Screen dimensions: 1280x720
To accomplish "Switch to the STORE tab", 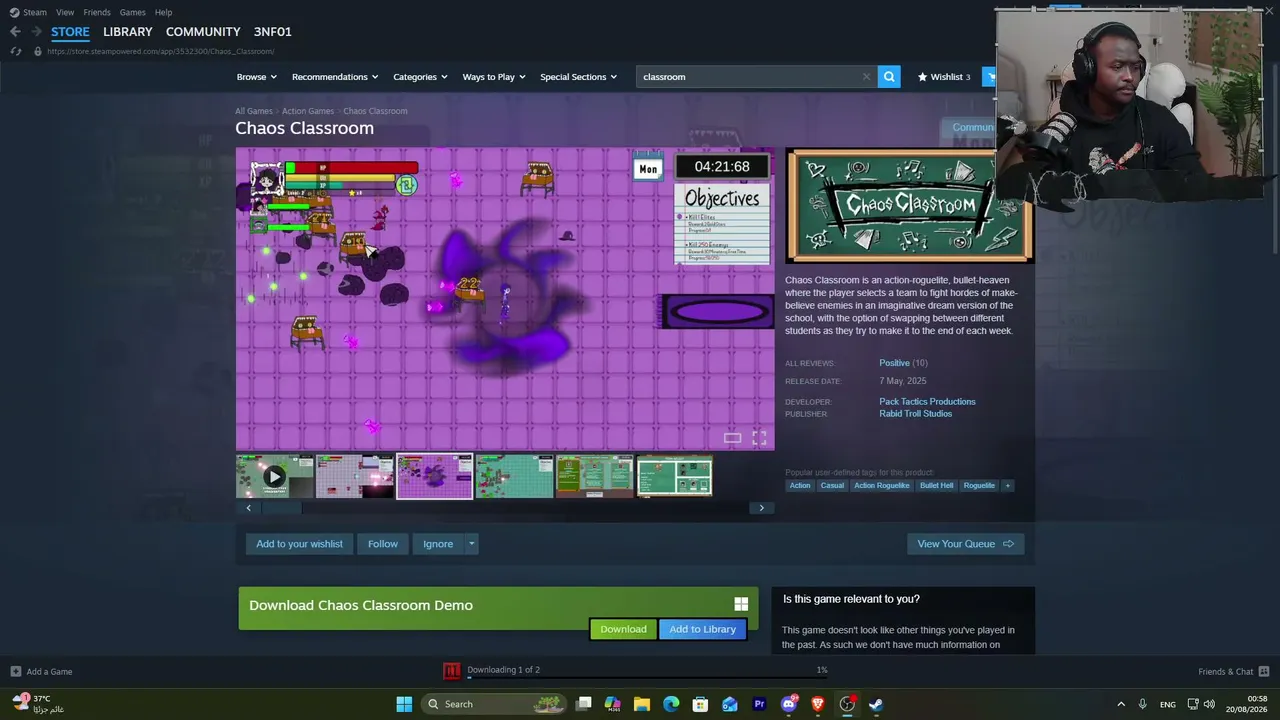I will point(70,32).
